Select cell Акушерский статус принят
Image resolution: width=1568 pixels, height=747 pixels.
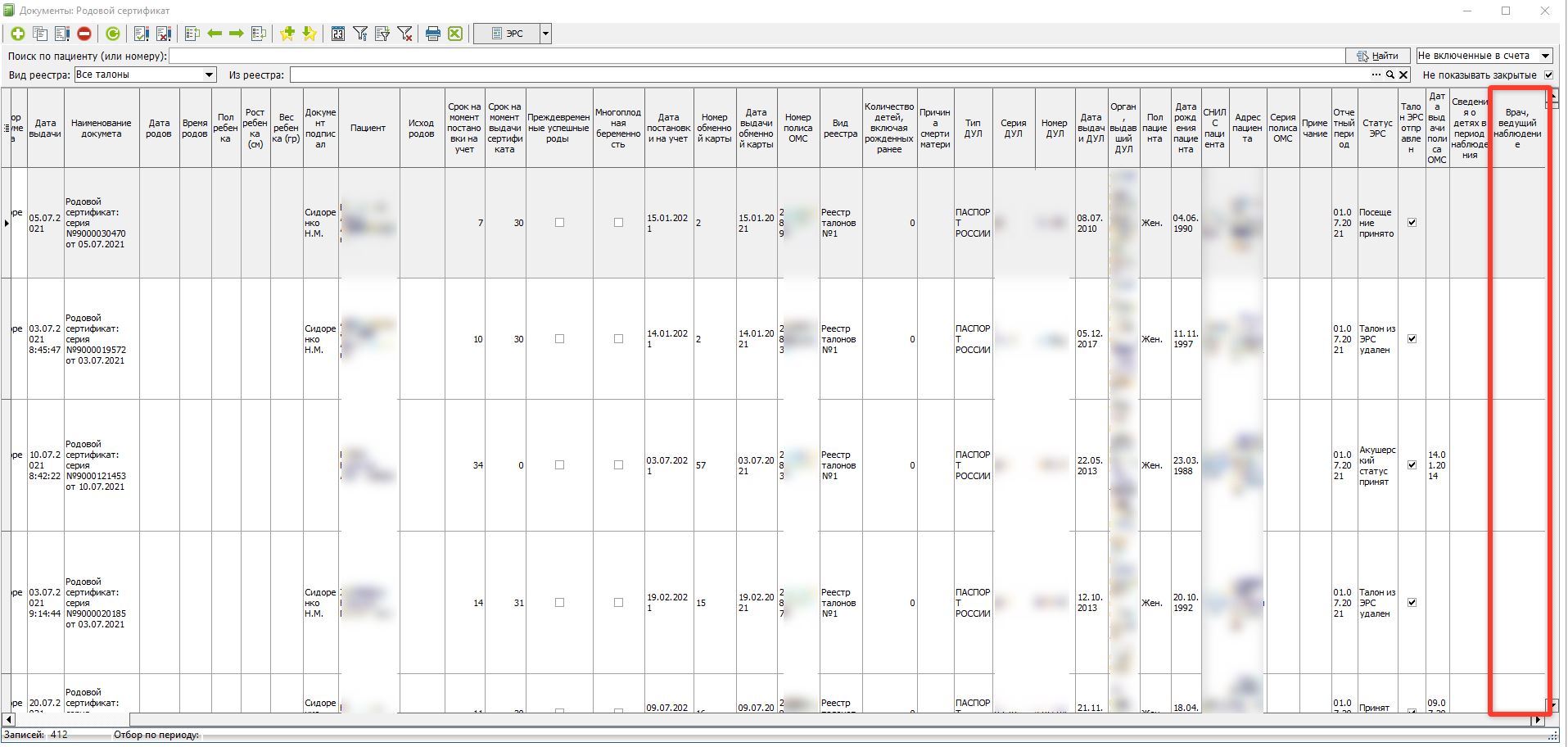(1377, 465)
